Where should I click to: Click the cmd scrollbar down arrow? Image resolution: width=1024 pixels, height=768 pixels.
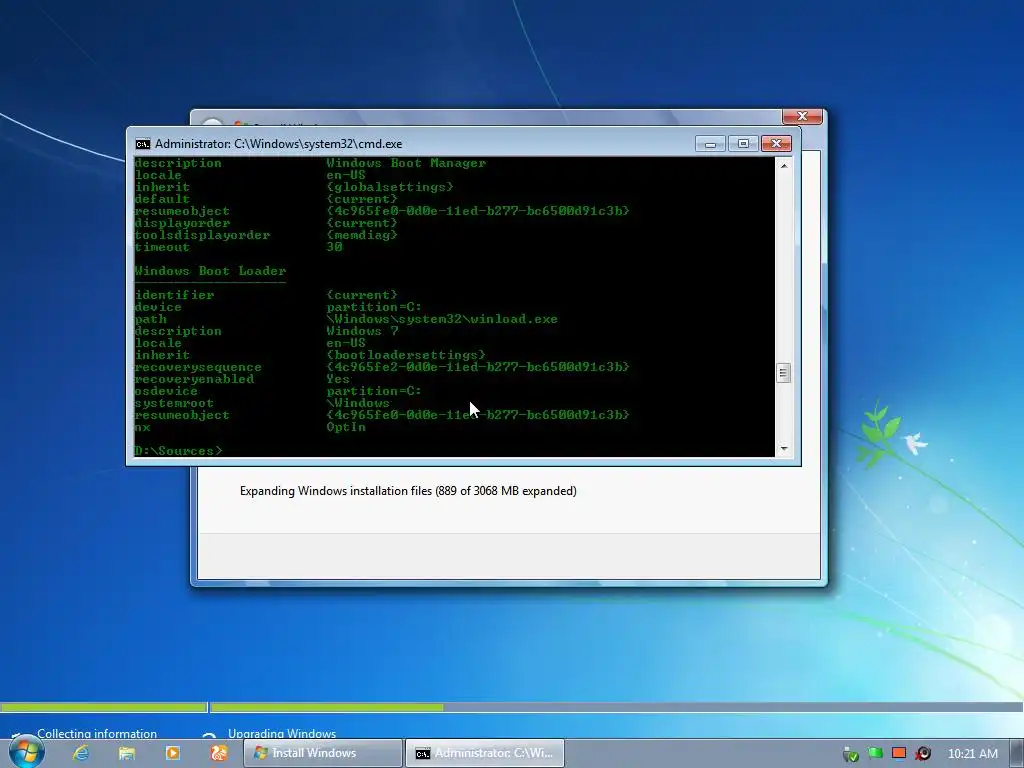click(784, 449)
